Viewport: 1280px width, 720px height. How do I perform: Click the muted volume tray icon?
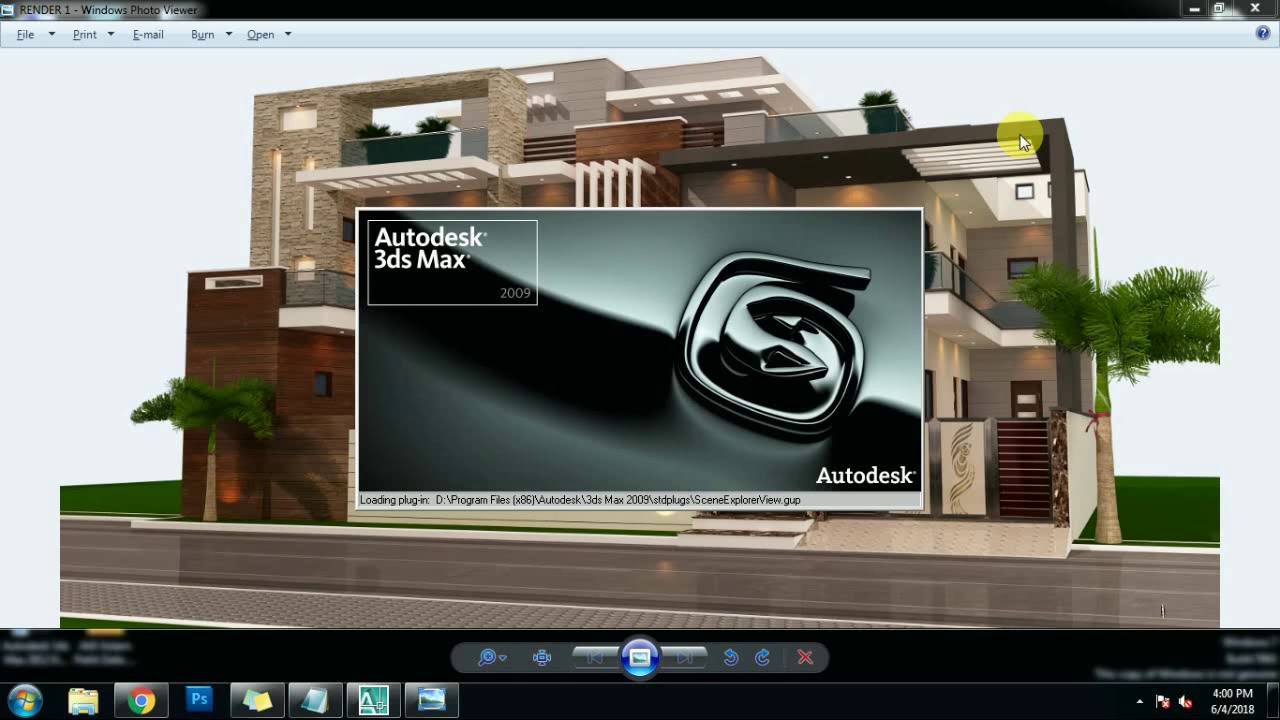(1186, 701)
